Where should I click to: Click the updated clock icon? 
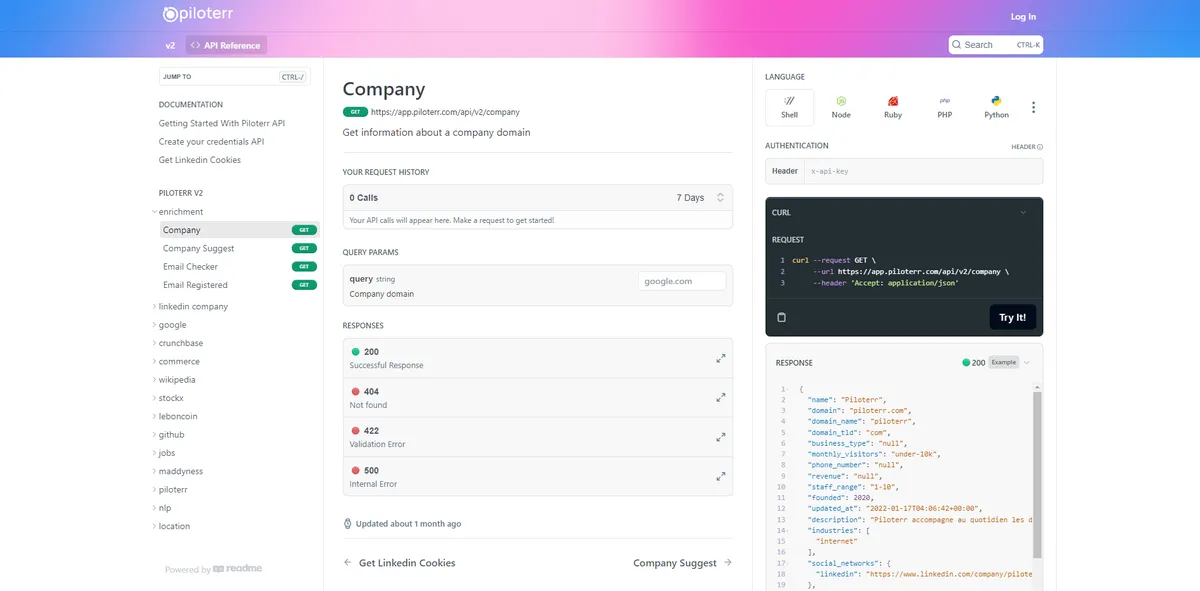(x=348, y=523)
